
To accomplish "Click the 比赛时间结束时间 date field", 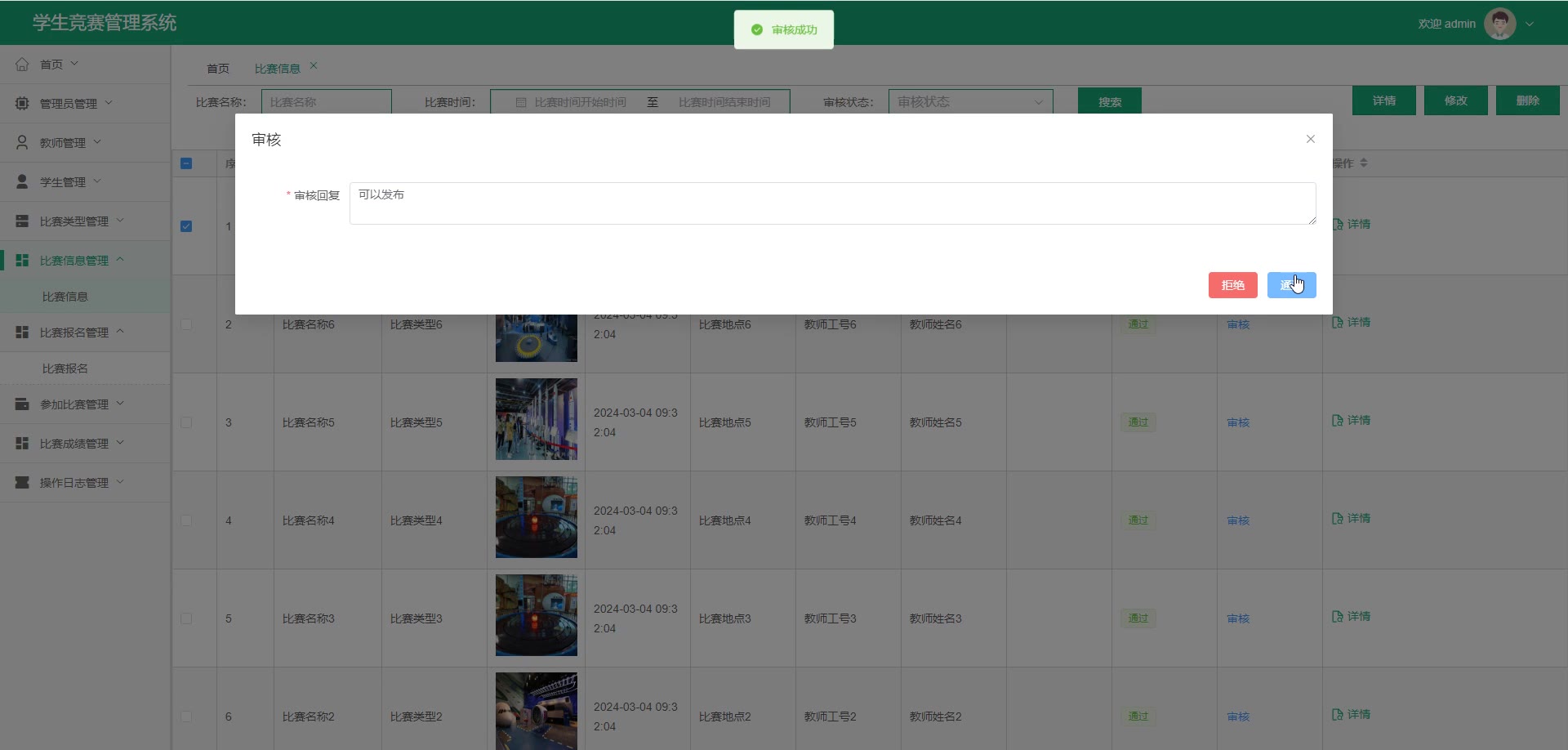I will click(724, 102).
